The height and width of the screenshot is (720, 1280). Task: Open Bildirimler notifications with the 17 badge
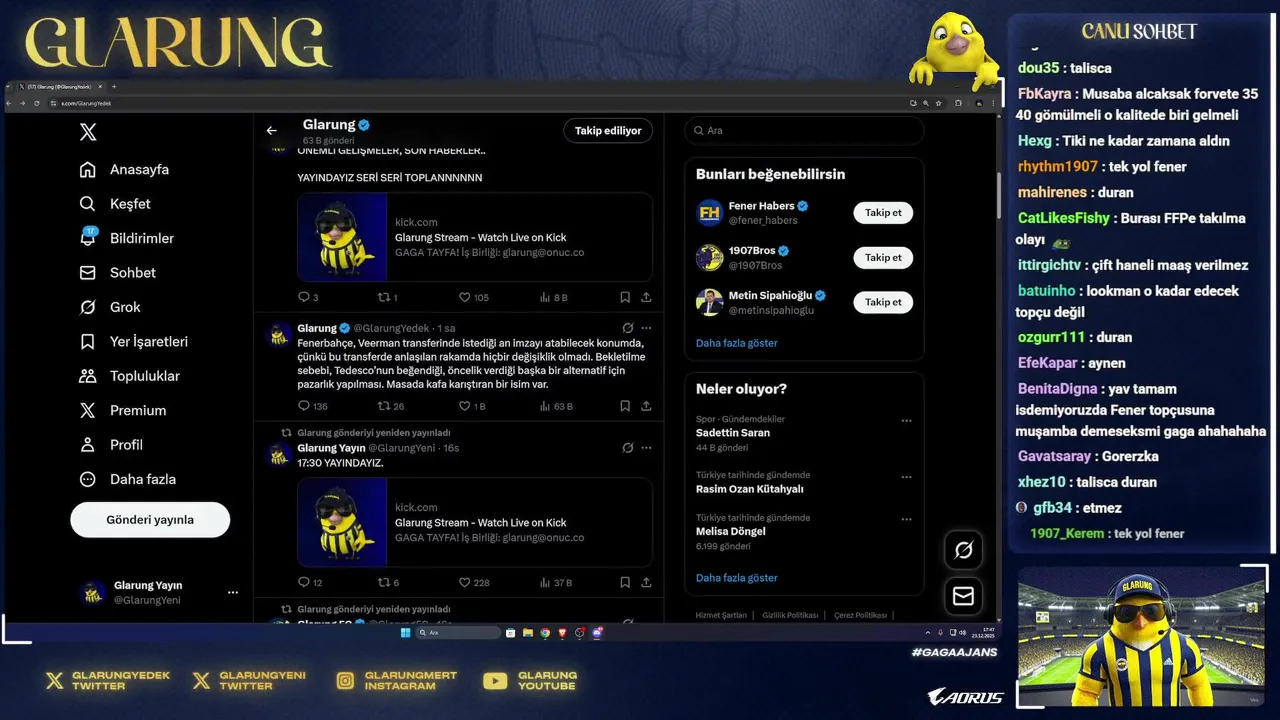coord(126,238)
